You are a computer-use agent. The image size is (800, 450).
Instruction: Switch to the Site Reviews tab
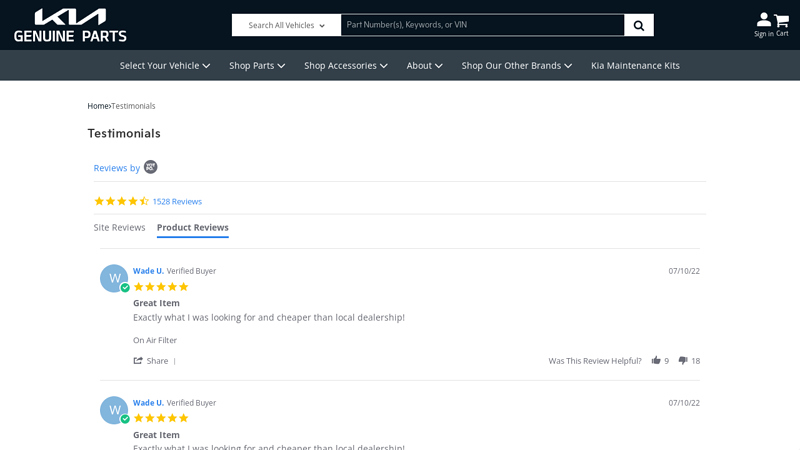(119, 228)
